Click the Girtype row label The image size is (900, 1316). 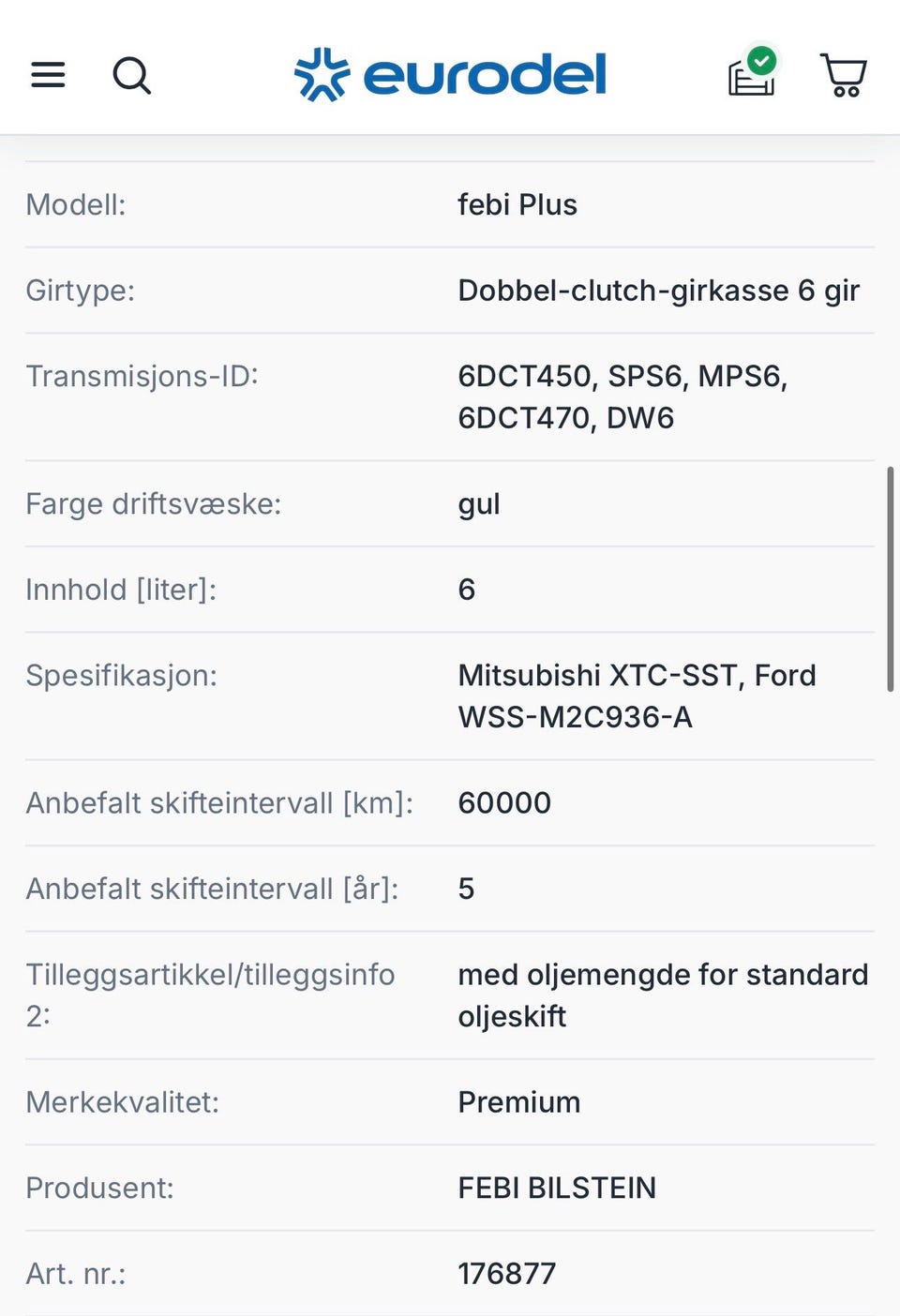[81, 291]
